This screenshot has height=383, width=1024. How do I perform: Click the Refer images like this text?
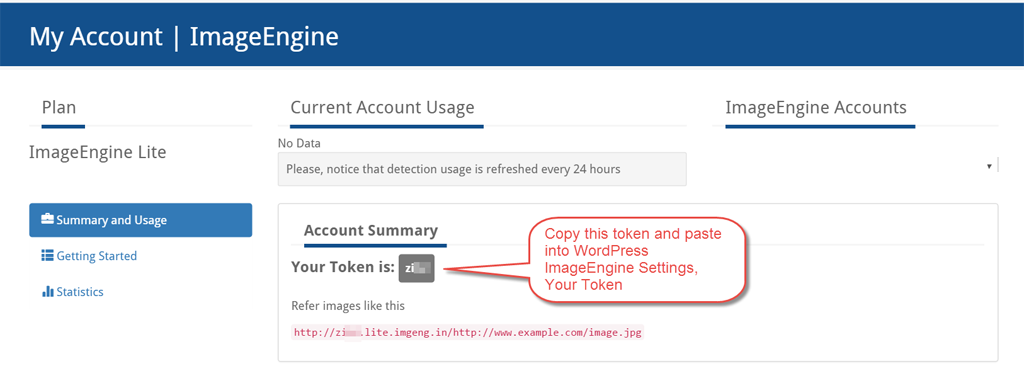pos(348,306)
